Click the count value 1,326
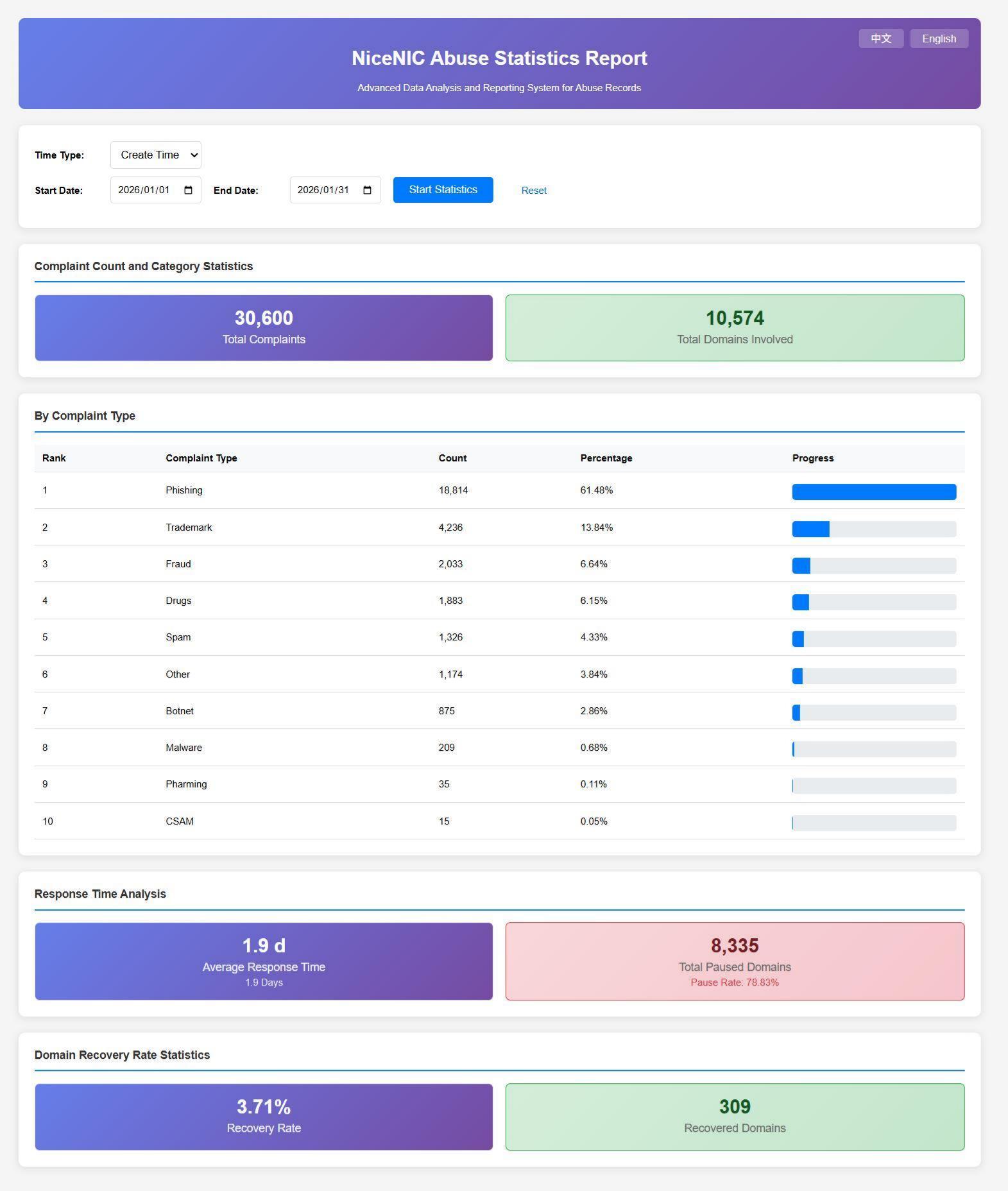This screenshot has height=1191, width=1008. click(450, 637)
